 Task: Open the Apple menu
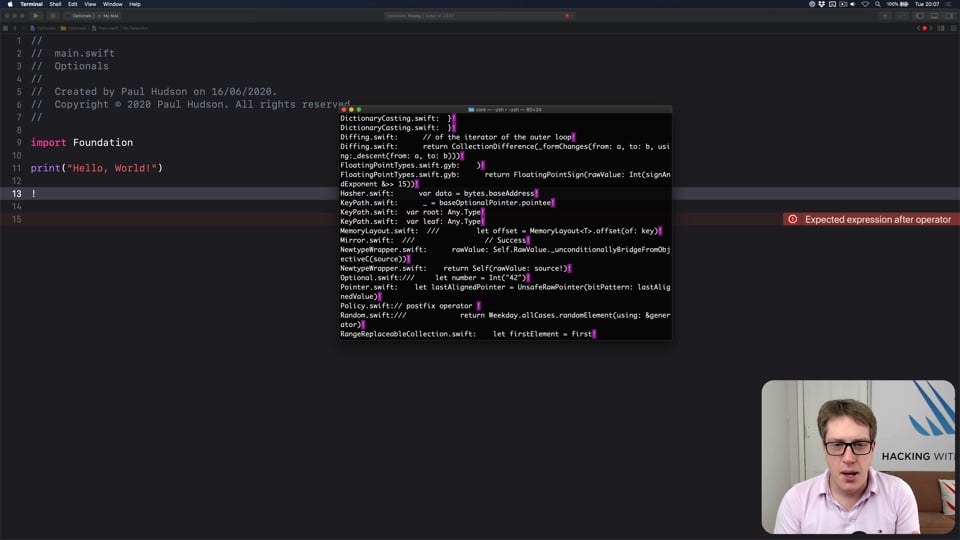[10, 4]
